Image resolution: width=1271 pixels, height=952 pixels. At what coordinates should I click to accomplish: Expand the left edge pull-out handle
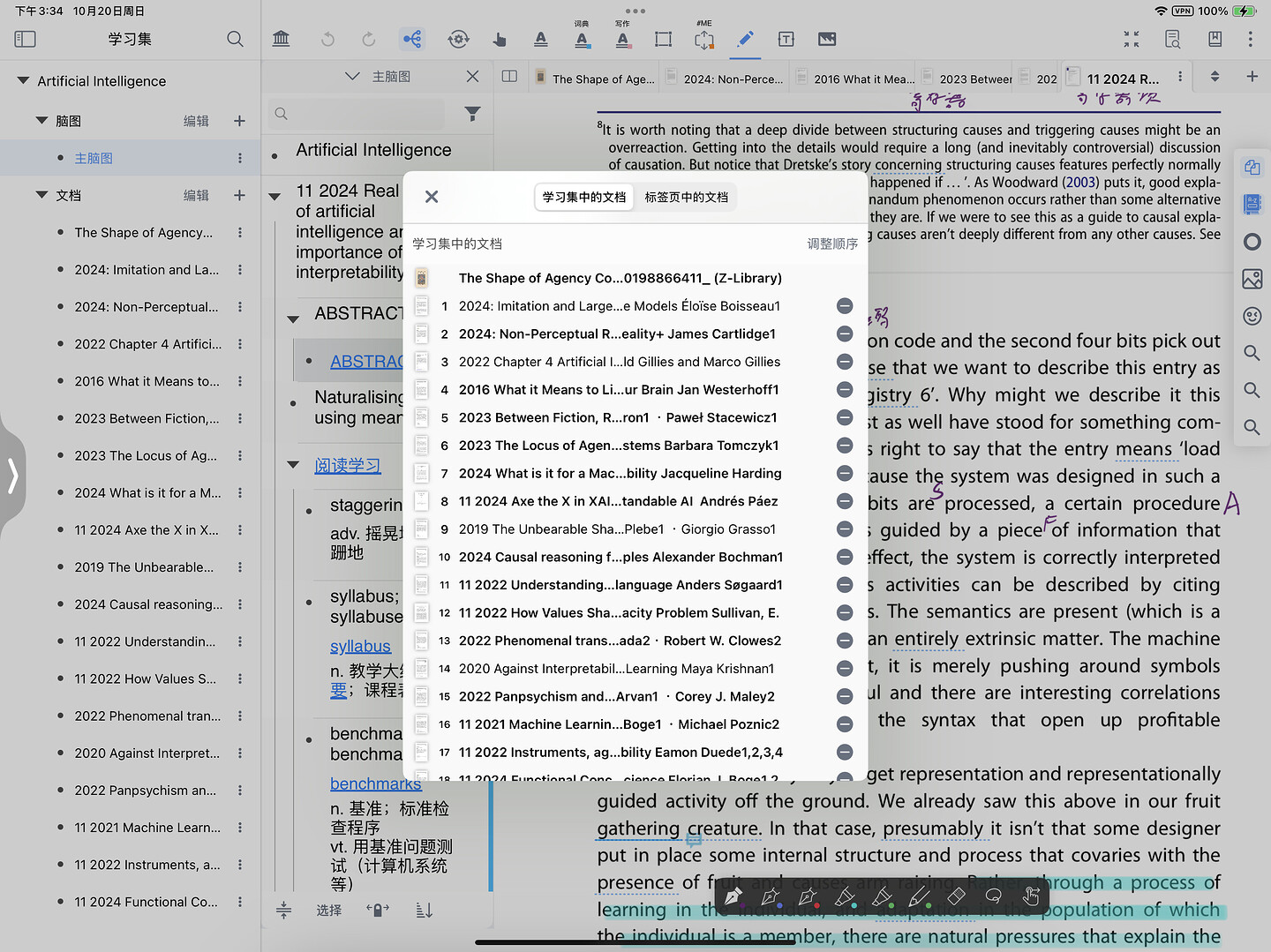click(x=12, y=476)
